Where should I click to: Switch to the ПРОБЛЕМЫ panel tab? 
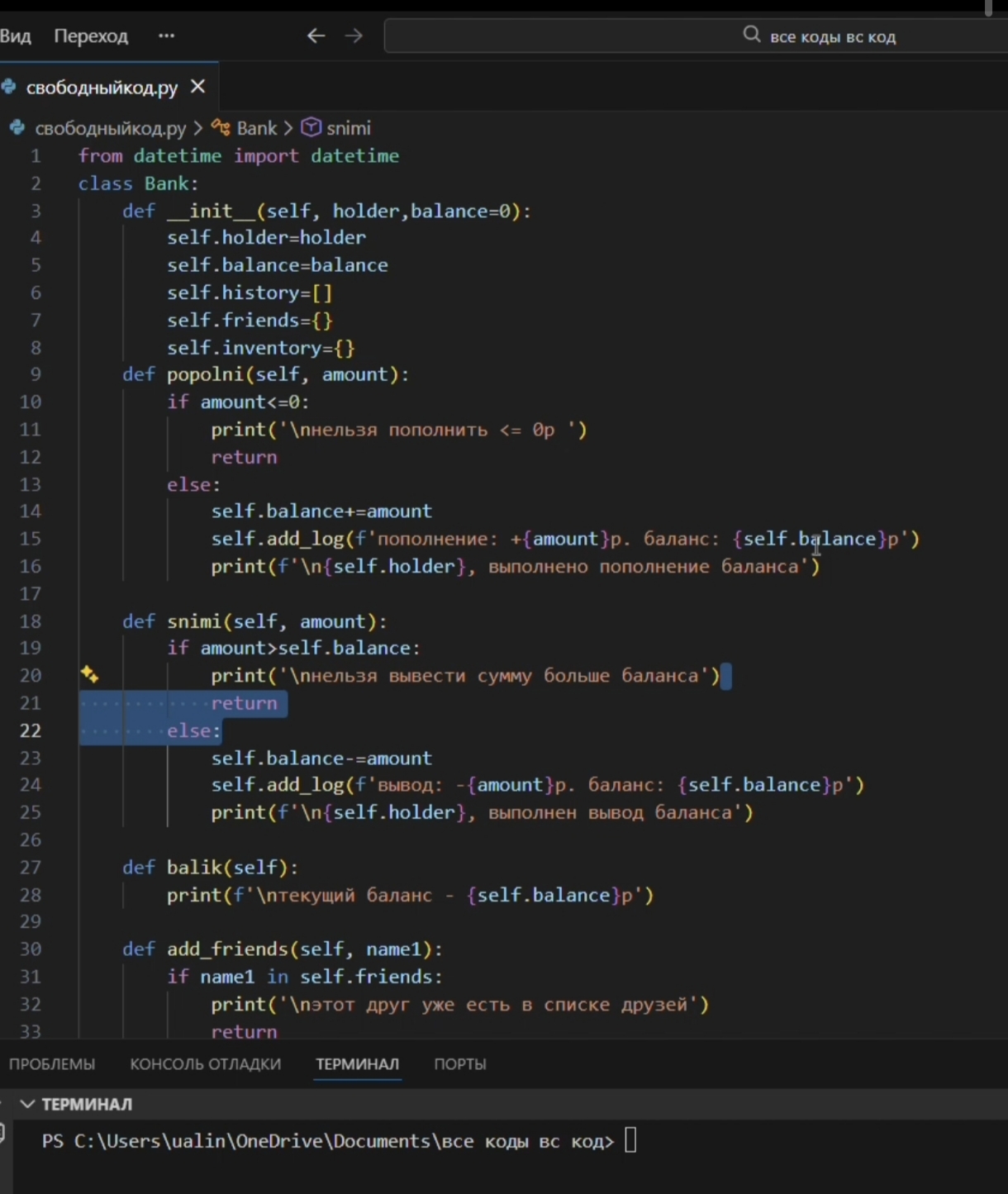(52, 1064)
